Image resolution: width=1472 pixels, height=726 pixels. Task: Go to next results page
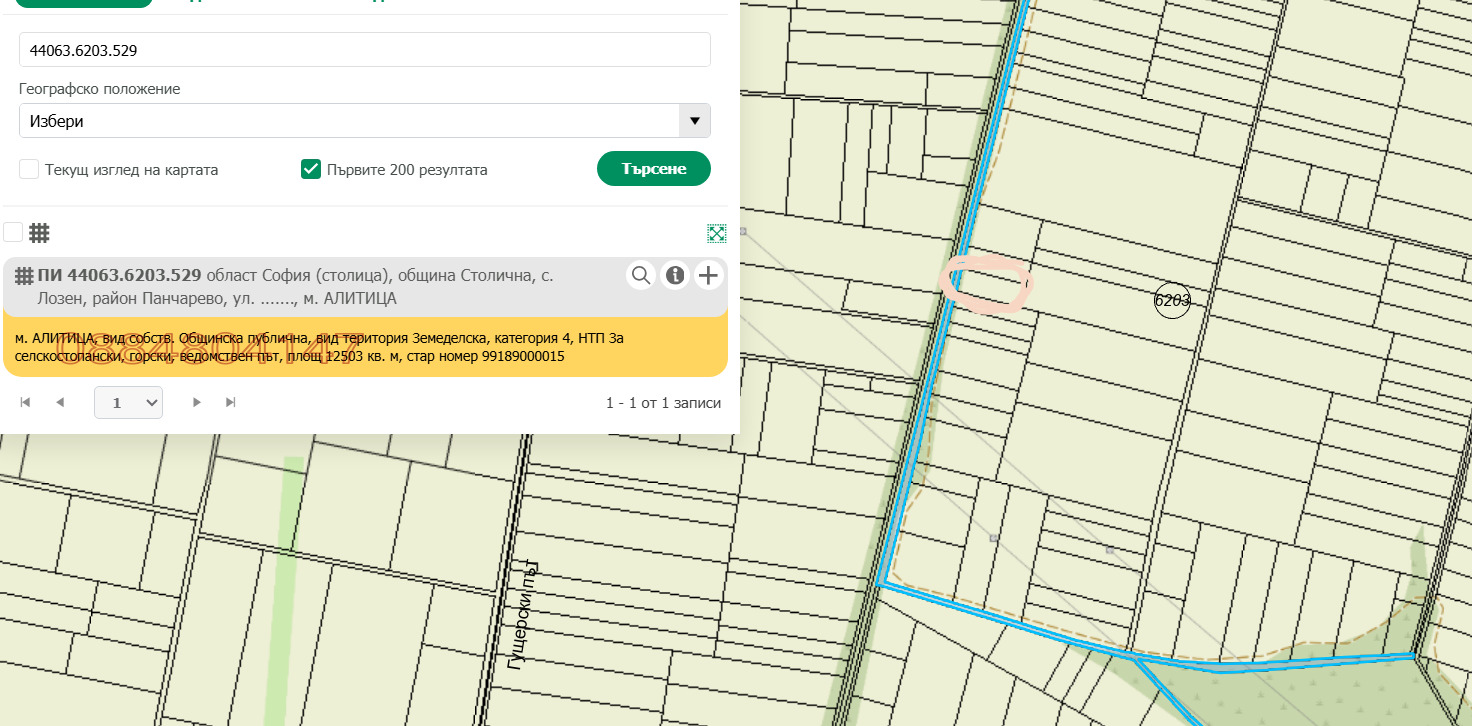(x=197, y=402)
